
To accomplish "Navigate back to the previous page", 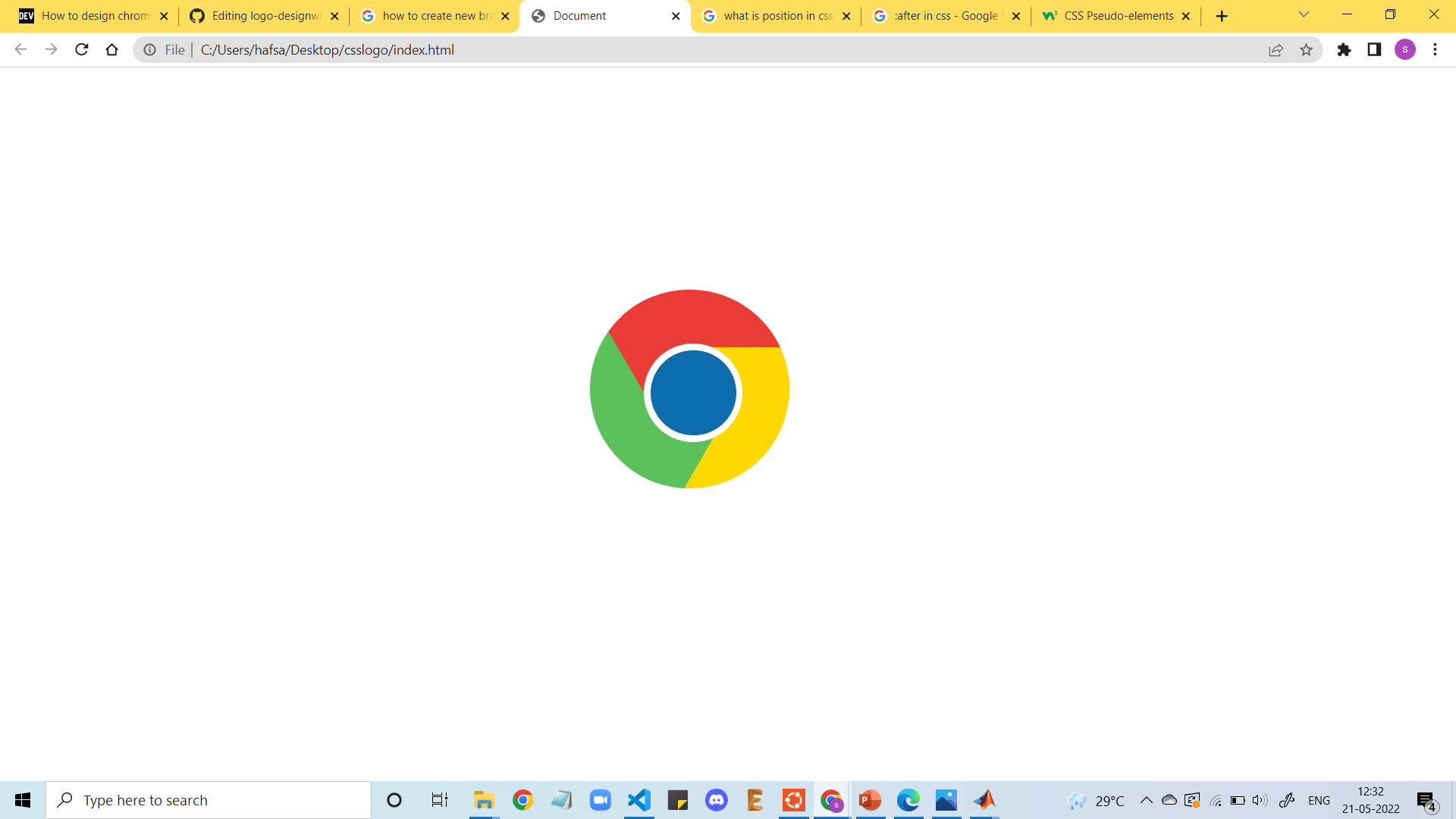I will point(20,49).
